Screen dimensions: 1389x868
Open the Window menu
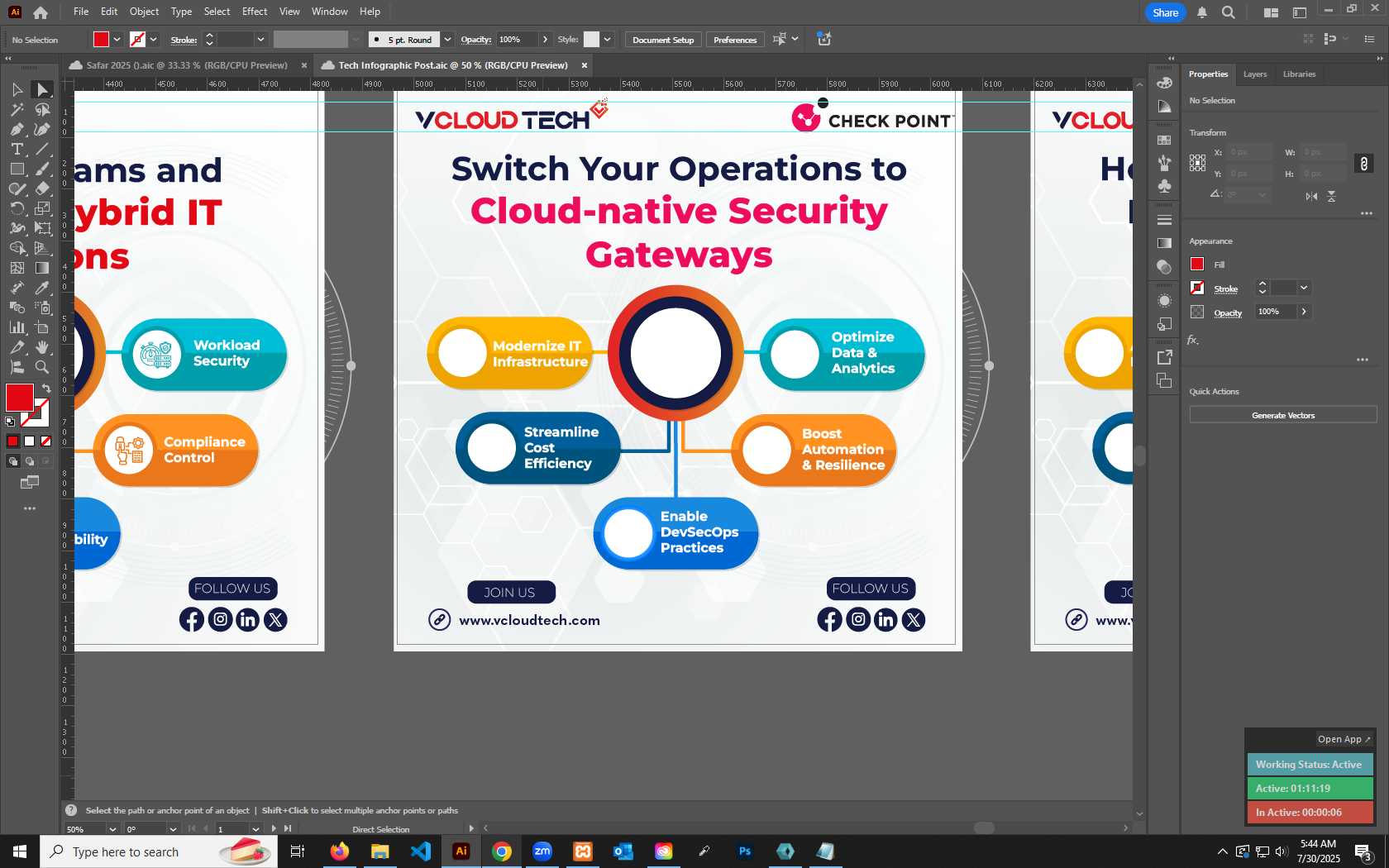tap(329, 12)
